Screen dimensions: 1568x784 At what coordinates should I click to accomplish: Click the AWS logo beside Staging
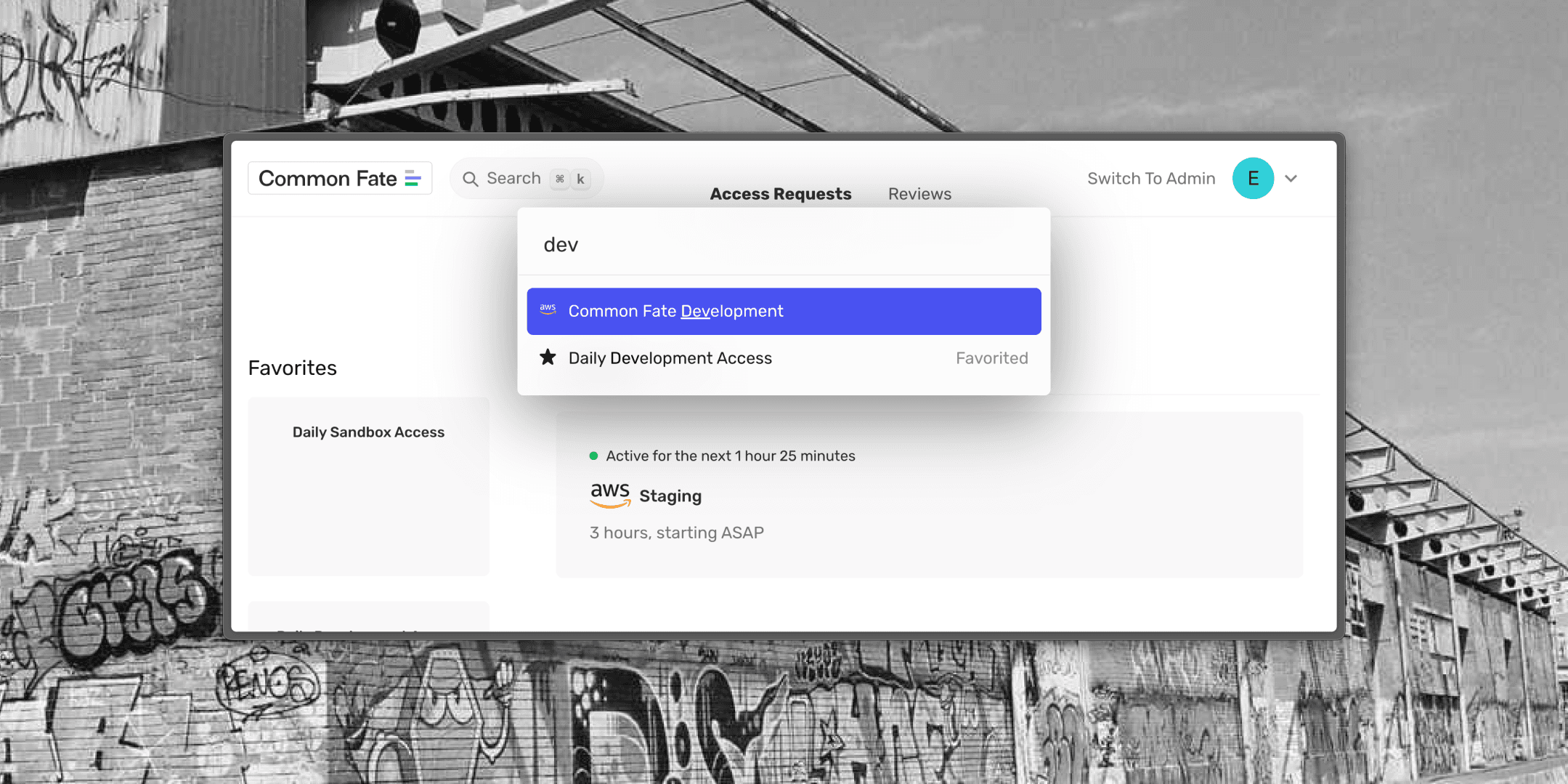(x=610, y=495)
